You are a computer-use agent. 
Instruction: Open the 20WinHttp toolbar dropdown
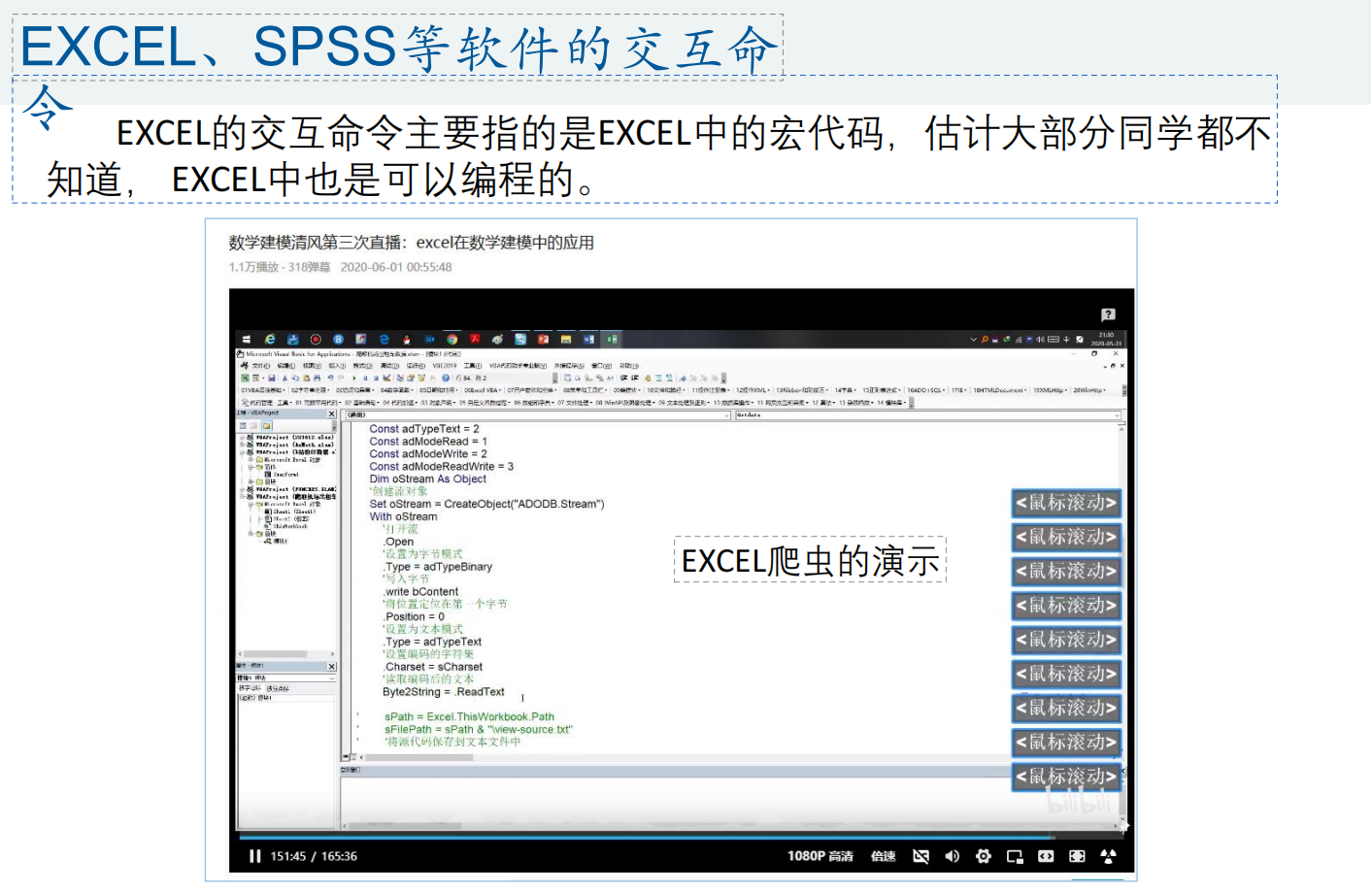(x=1088, y=390)
